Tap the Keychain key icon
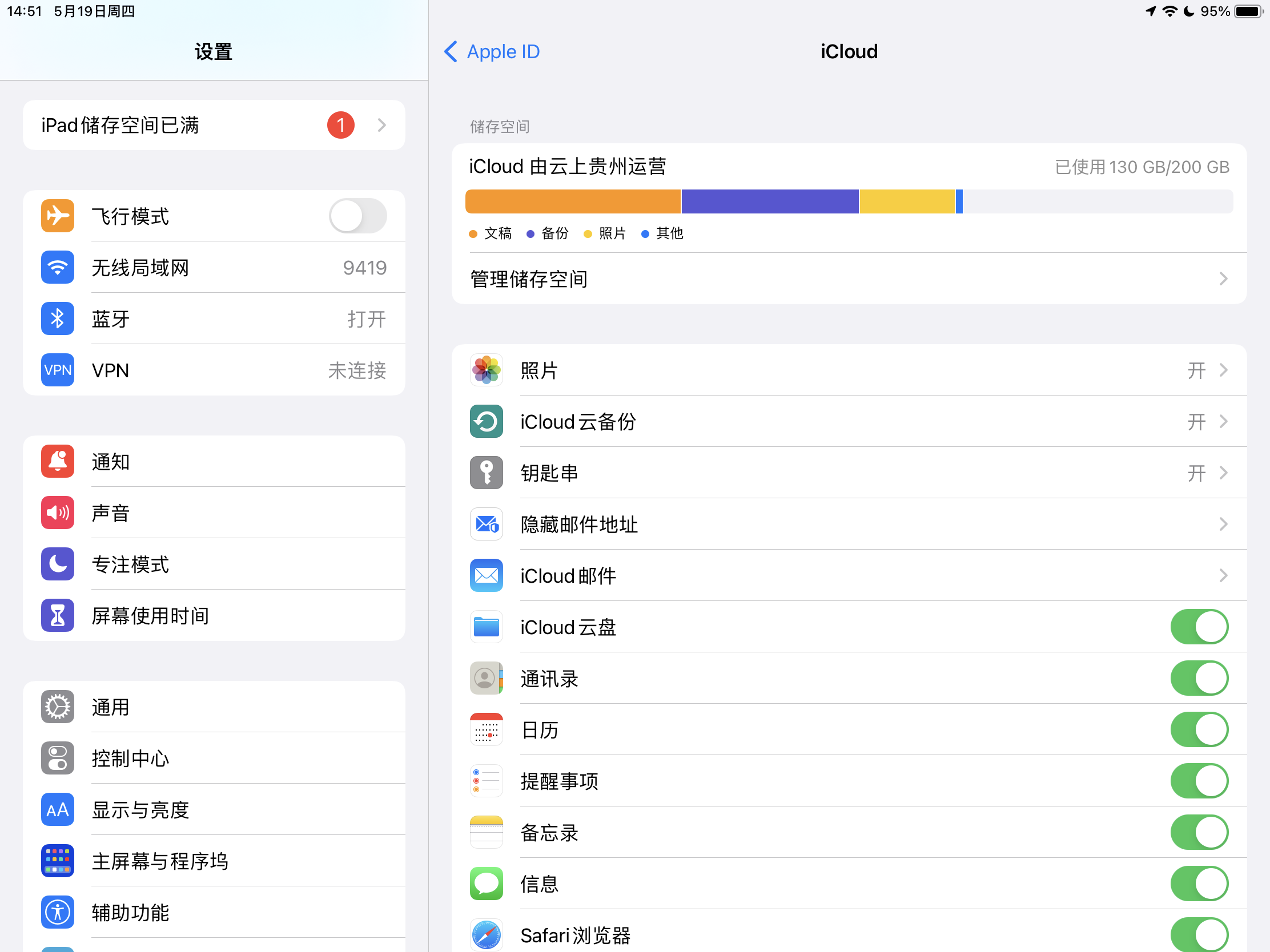 (487, 473)
